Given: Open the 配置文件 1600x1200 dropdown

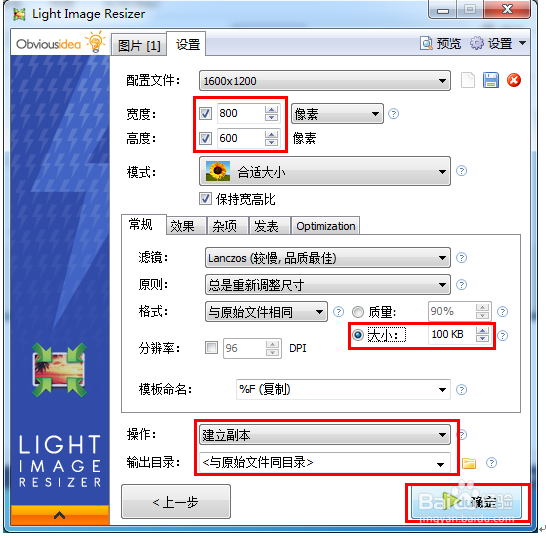Looking at the screenshot, I should tap(325, 81).
